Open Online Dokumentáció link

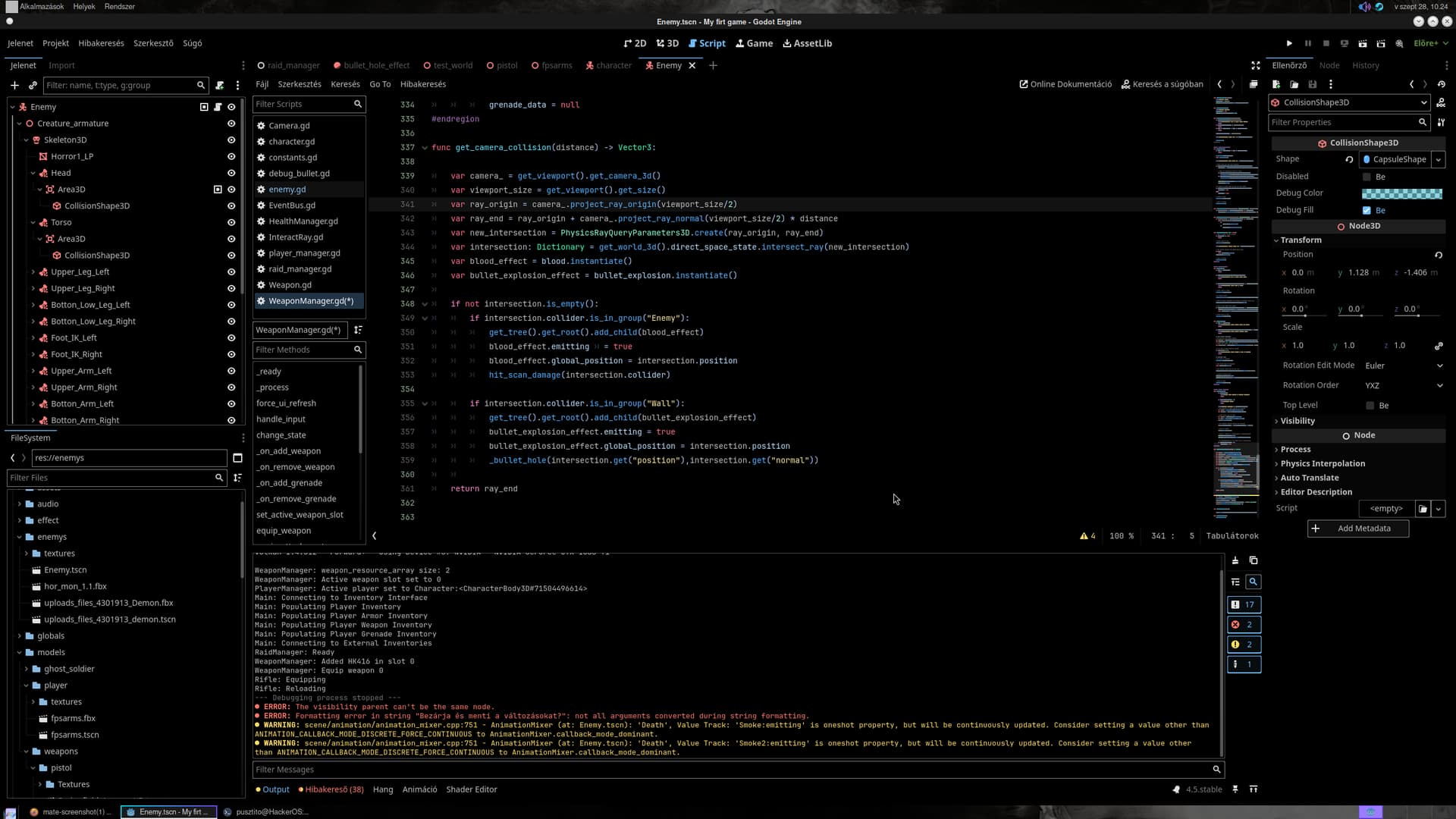pyautogui.click(x=1065, y=84)
